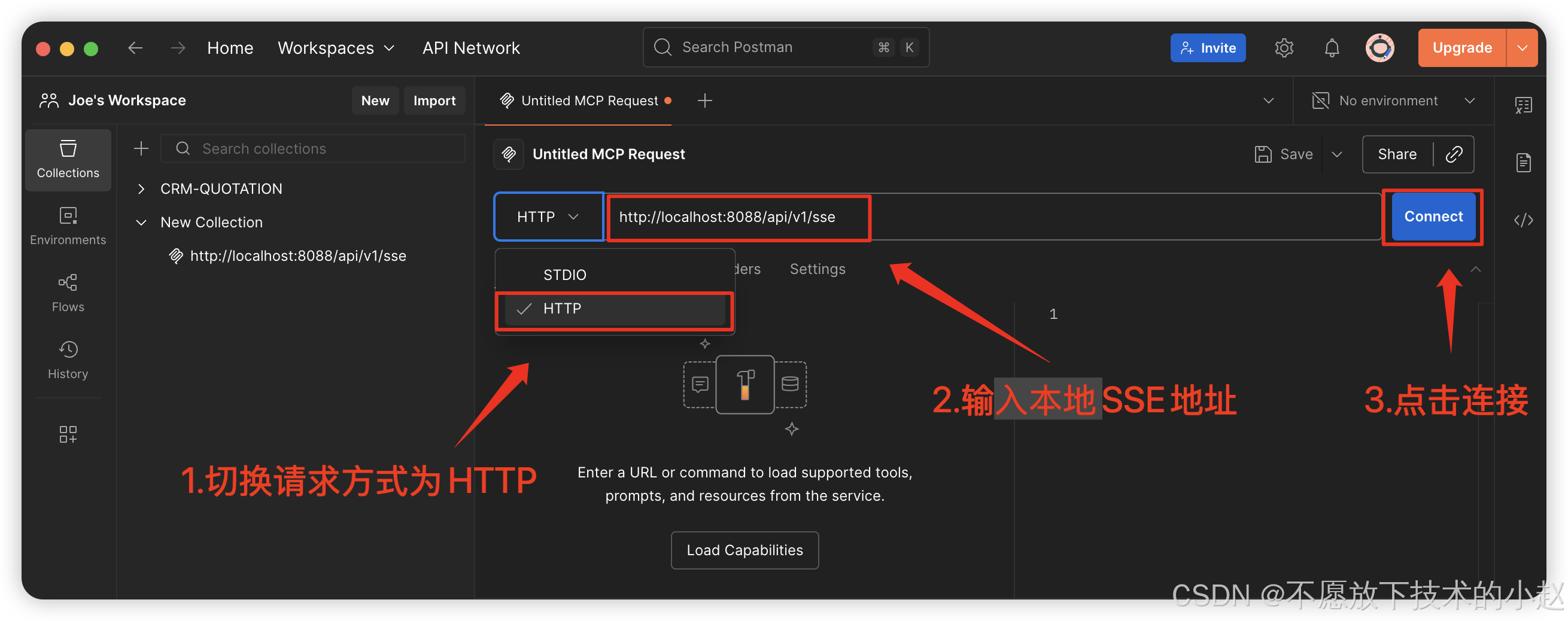The image size is (1568, 621).
Task: Open the No environment selector
Action: click(x=1394, y=101)
